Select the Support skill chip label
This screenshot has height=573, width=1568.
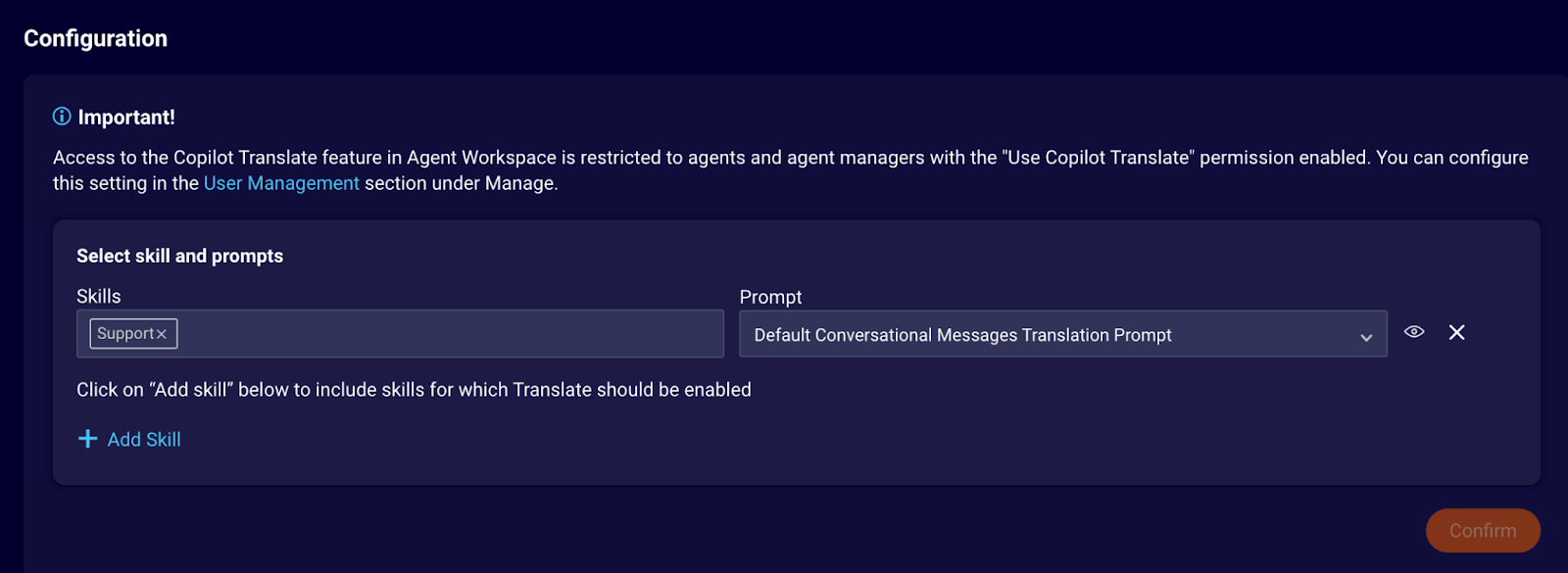[125, 334]
